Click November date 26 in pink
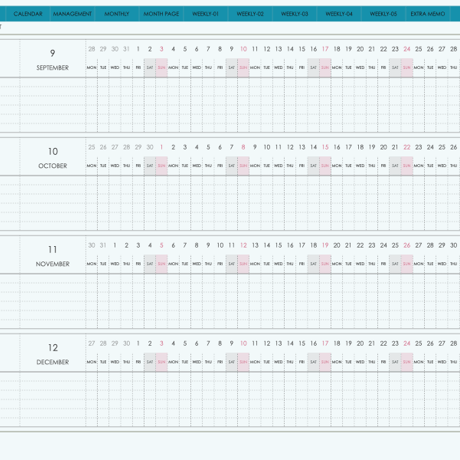Image resolution: width=460 pixels, height=460 pixels. coord(407,245)
